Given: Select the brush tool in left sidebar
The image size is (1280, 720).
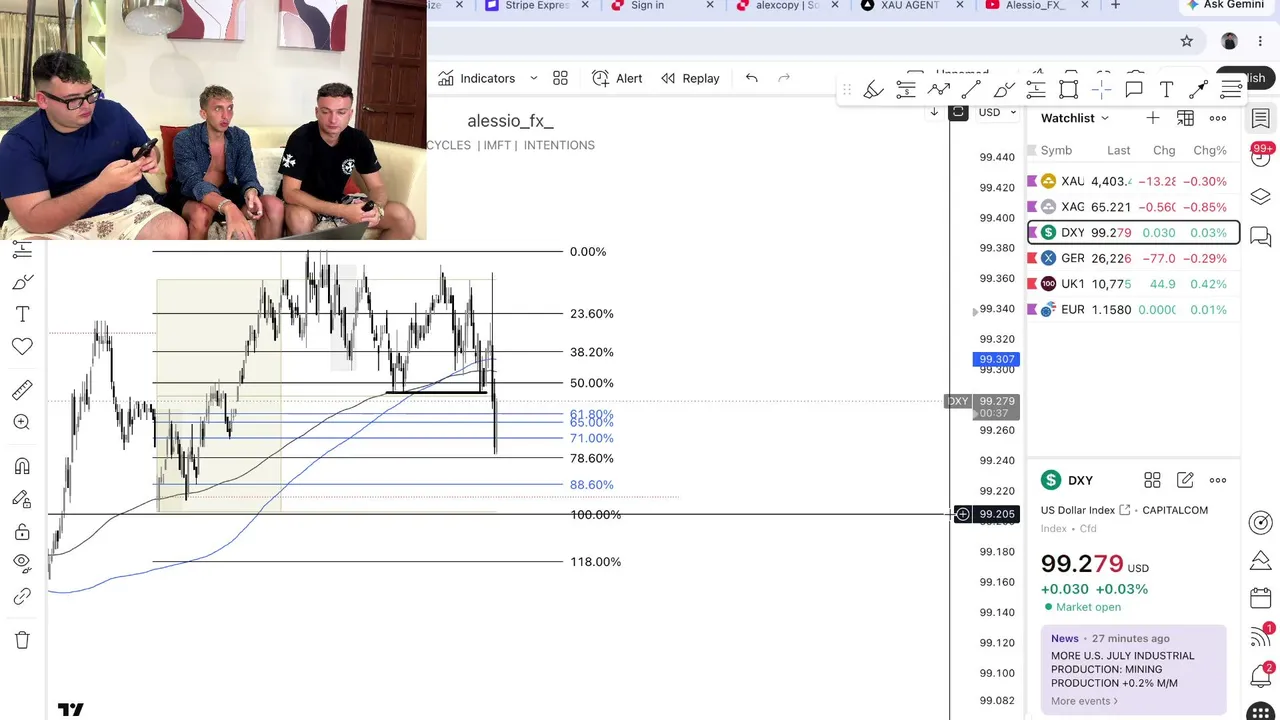Looking at the screenshot, I should coord(22,283).
